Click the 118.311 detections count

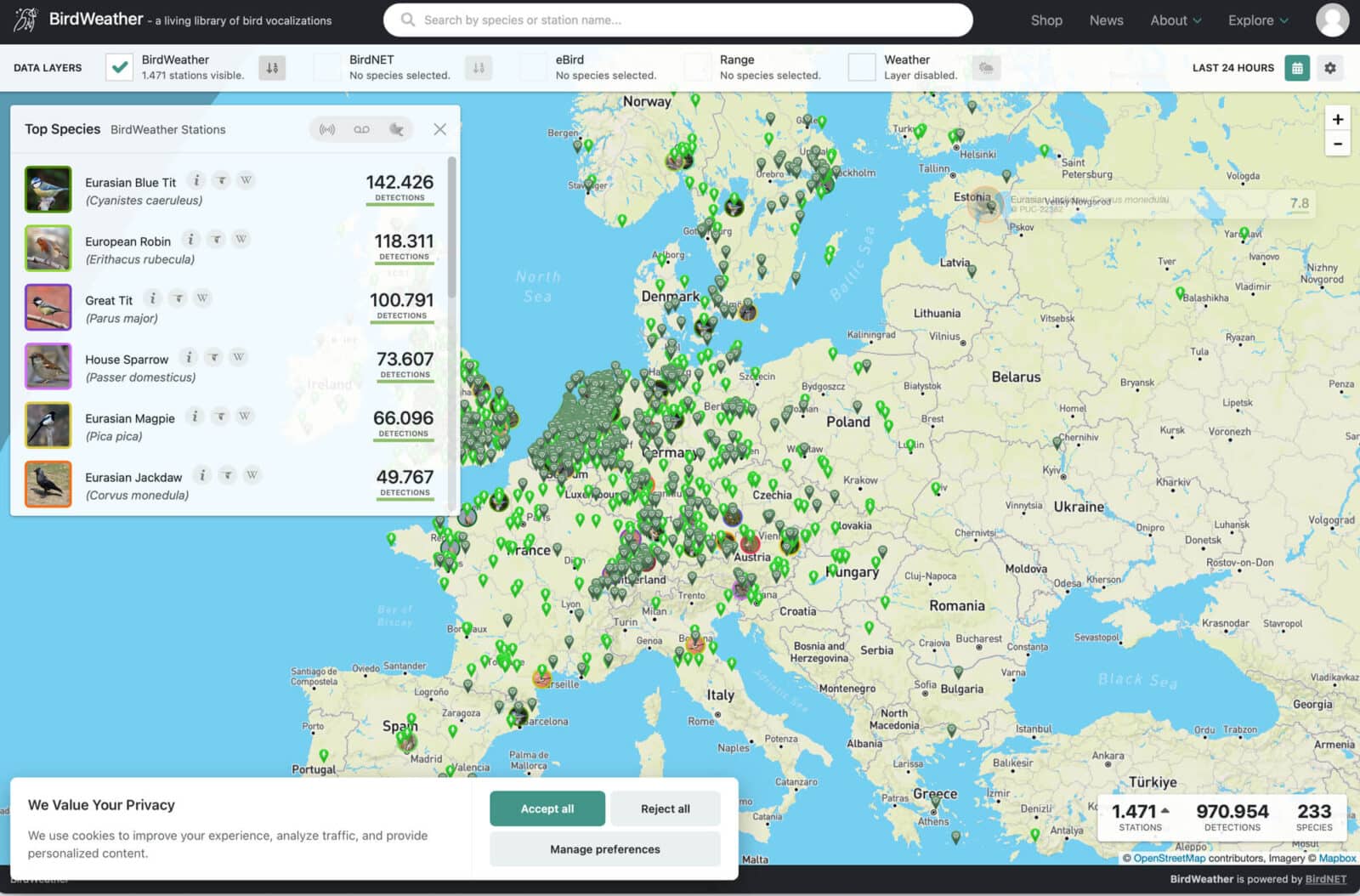coord(404,241)
